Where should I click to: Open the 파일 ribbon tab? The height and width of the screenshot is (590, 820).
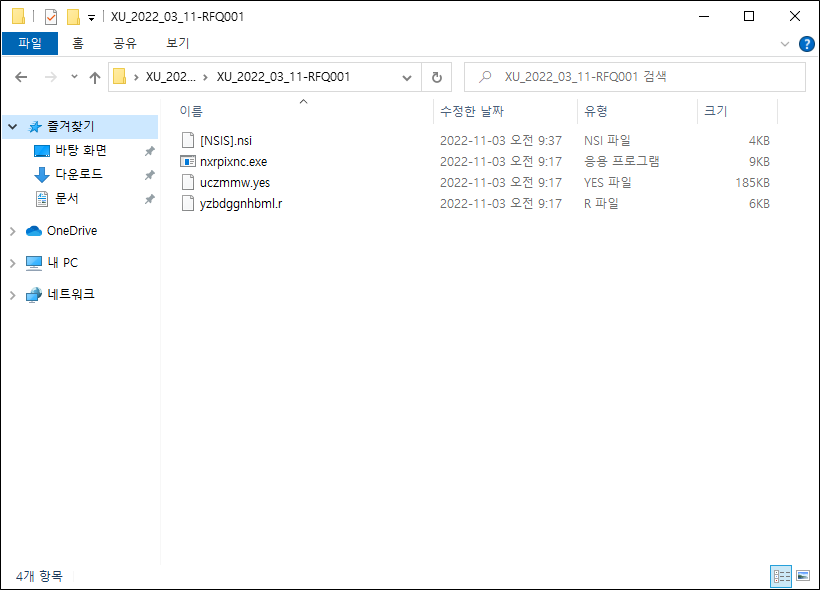[x=30, y=43]
